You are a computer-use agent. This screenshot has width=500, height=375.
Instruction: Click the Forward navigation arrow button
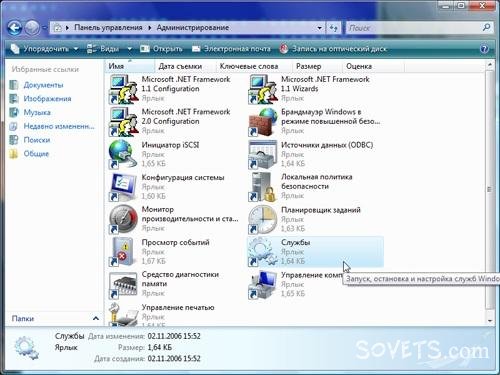(32, 28)
